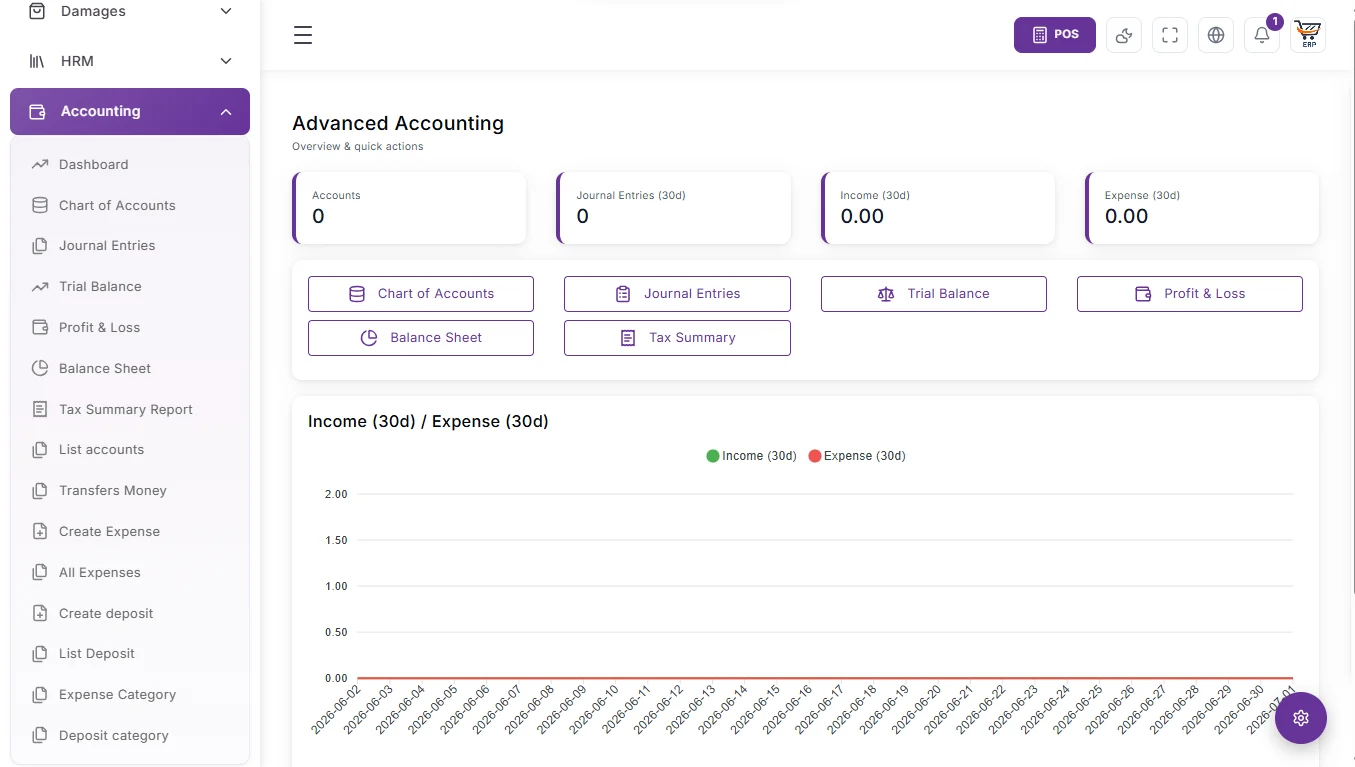Open the ERP cart profile avatar
The width and height of the screenshot is (1355, 767).
point(1308,35)
